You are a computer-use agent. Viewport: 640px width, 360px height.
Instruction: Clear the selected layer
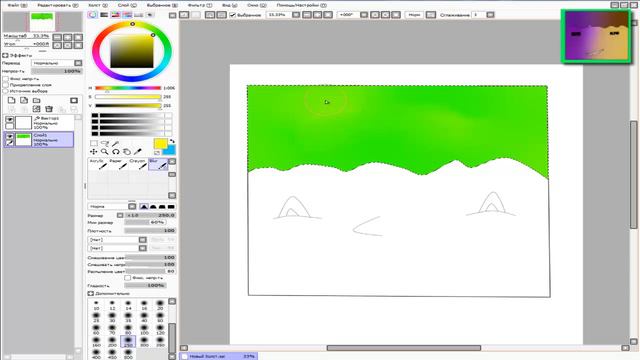tap(37, 109)
